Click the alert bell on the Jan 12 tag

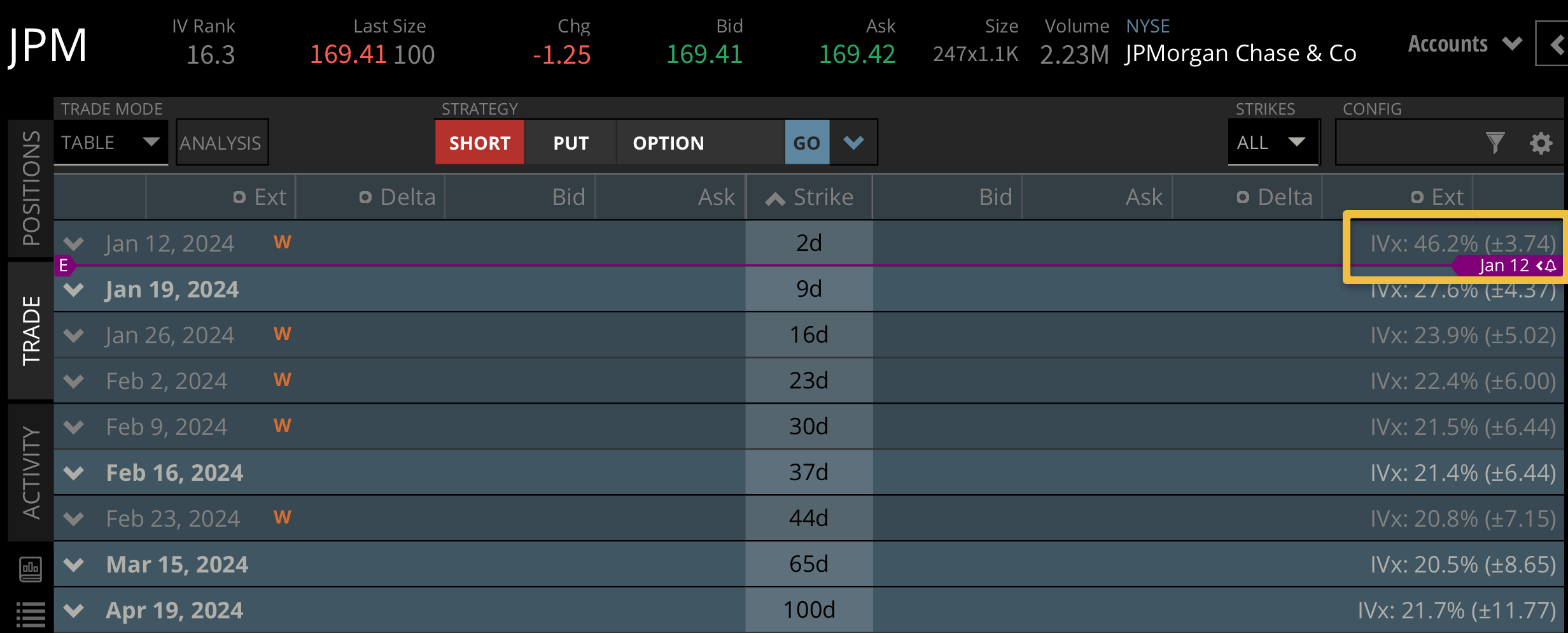pyautogui.click(x=1550, y=266)
